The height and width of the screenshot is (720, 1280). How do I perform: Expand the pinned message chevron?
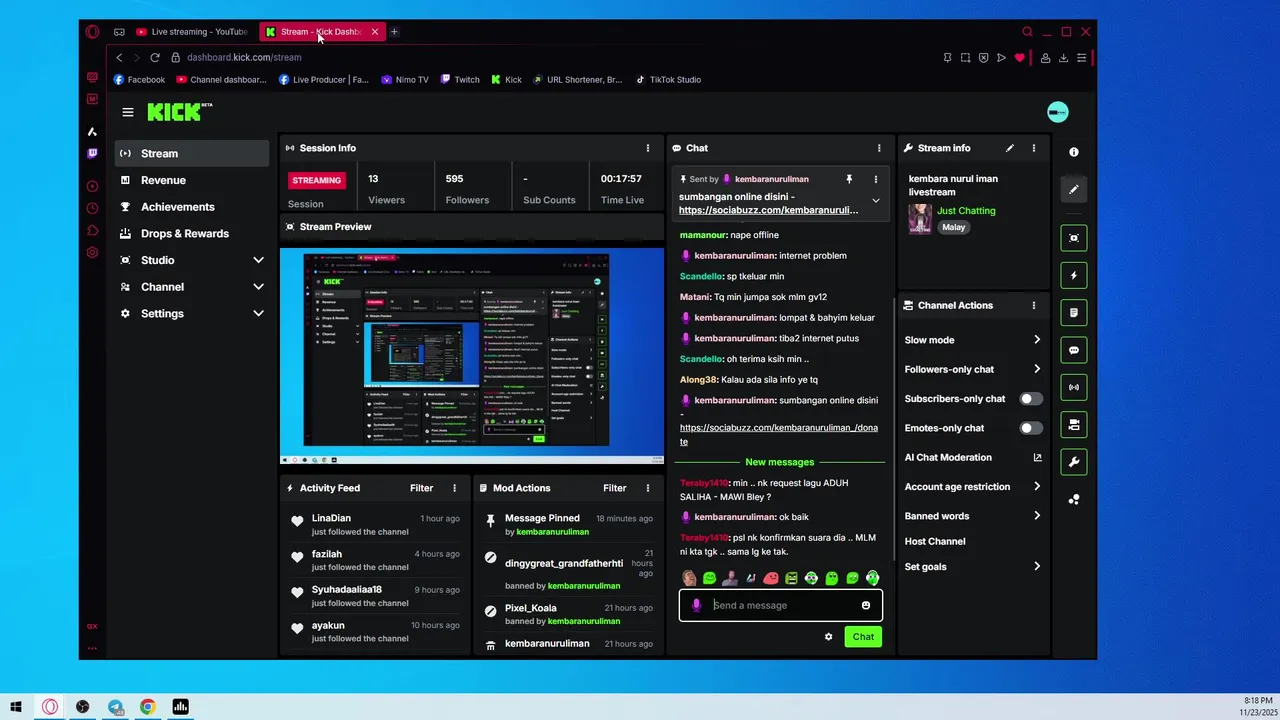pos(875,201)
